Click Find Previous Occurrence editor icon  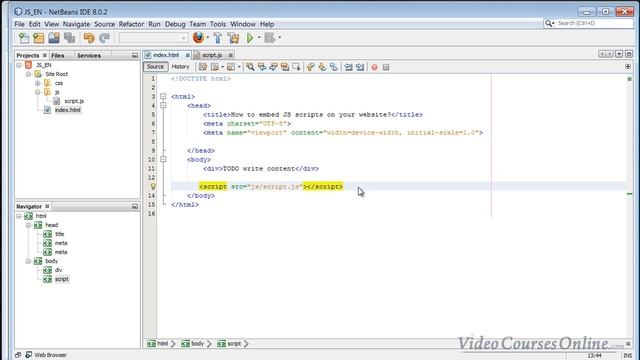pos(262,67)
